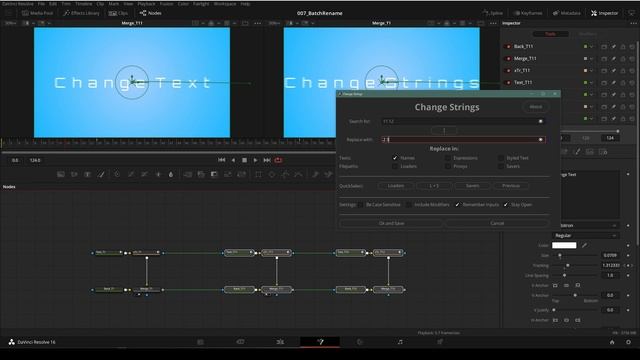Open the Replace with history dropdown

coord(541,140)
